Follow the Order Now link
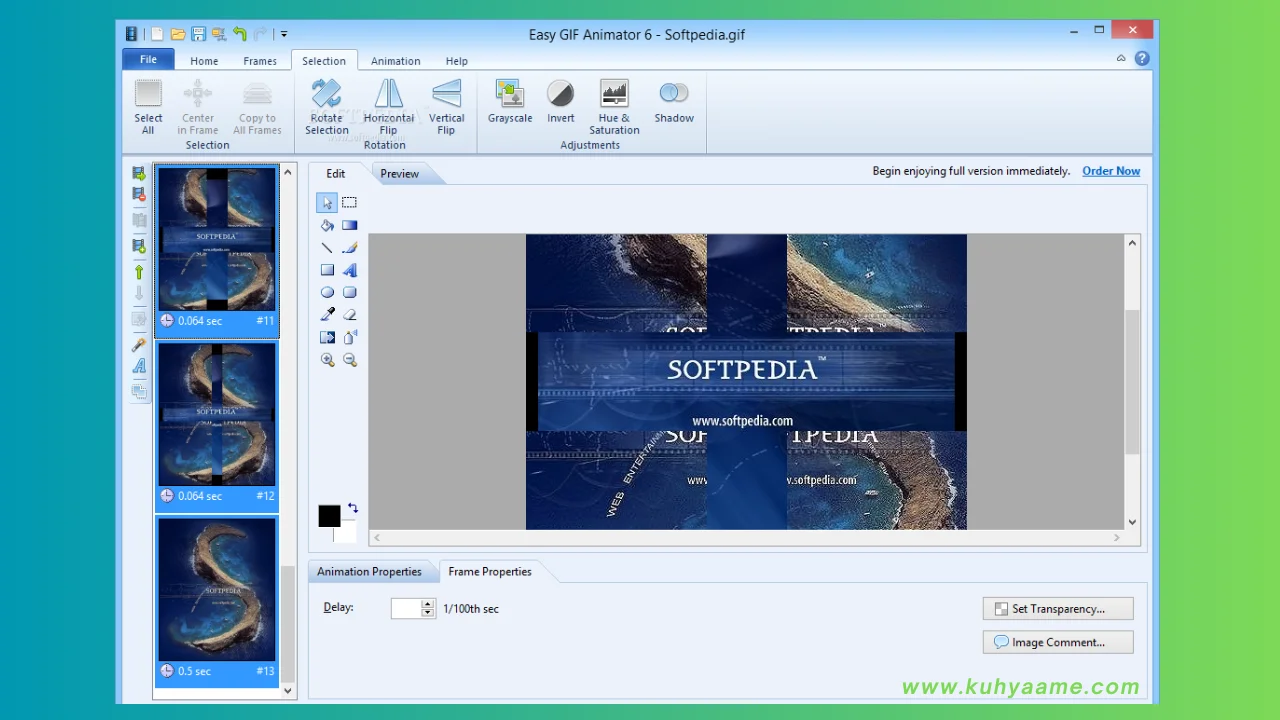 1111,171
